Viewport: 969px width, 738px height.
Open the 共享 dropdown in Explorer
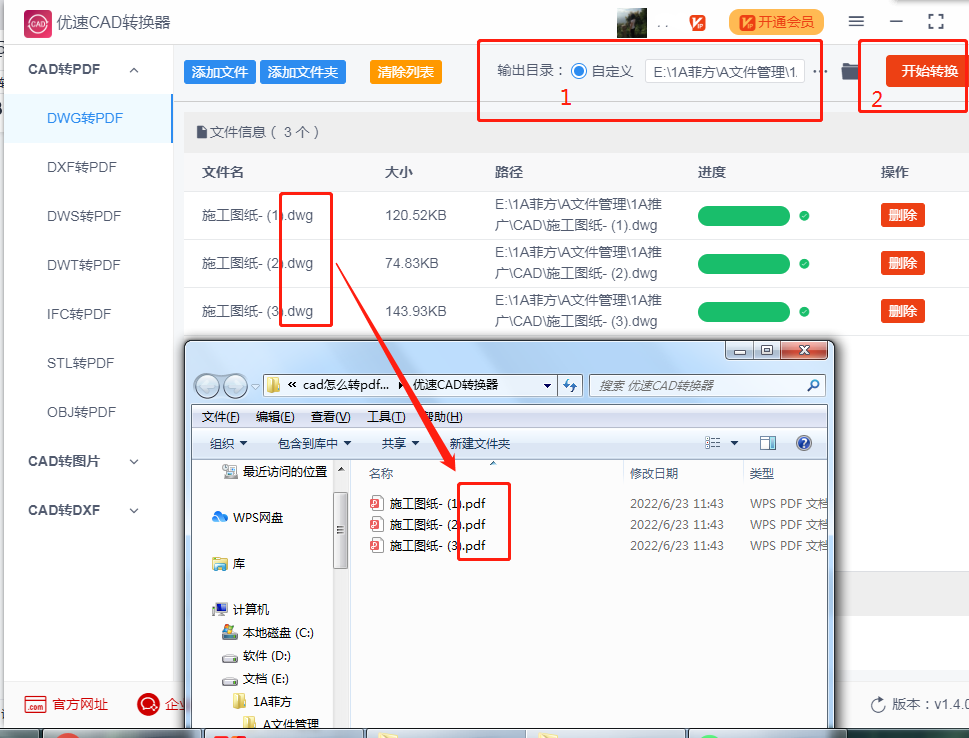400,443
